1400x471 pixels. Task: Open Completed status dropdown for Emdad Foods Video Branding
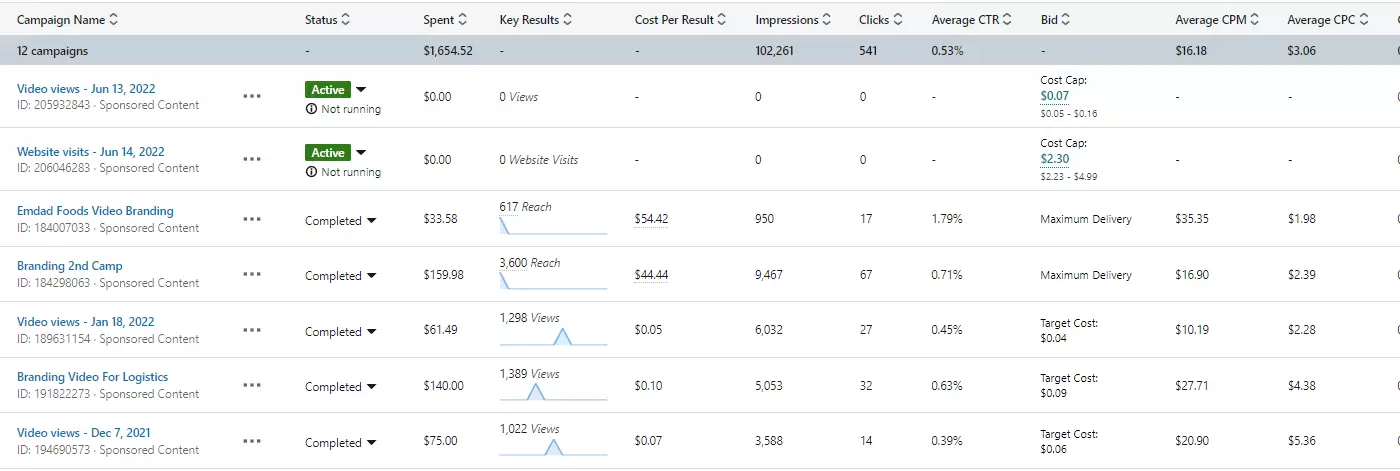click(371, 221)
